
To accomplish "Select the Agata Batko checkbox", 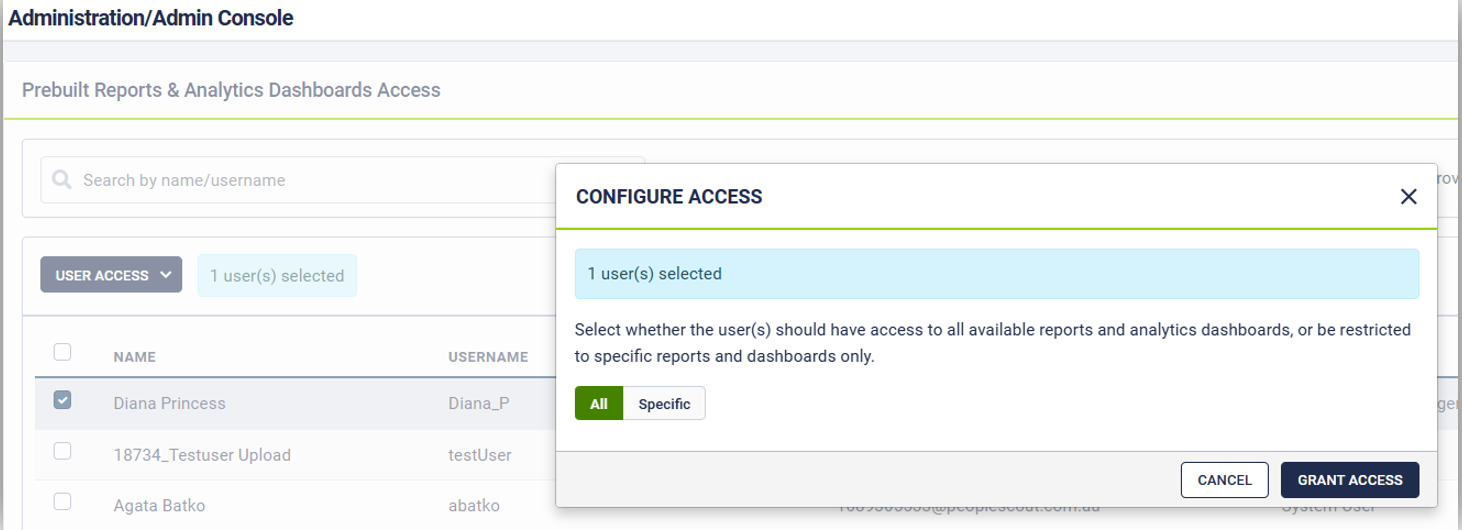I will 62,502.
